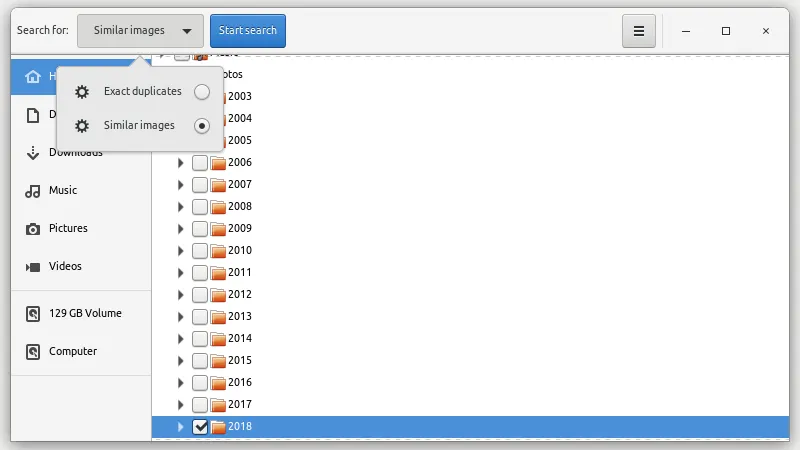The width and height of the screenshot is (800, 450).
Task: Click the Start search button
Action: click(x=248, y=31)
